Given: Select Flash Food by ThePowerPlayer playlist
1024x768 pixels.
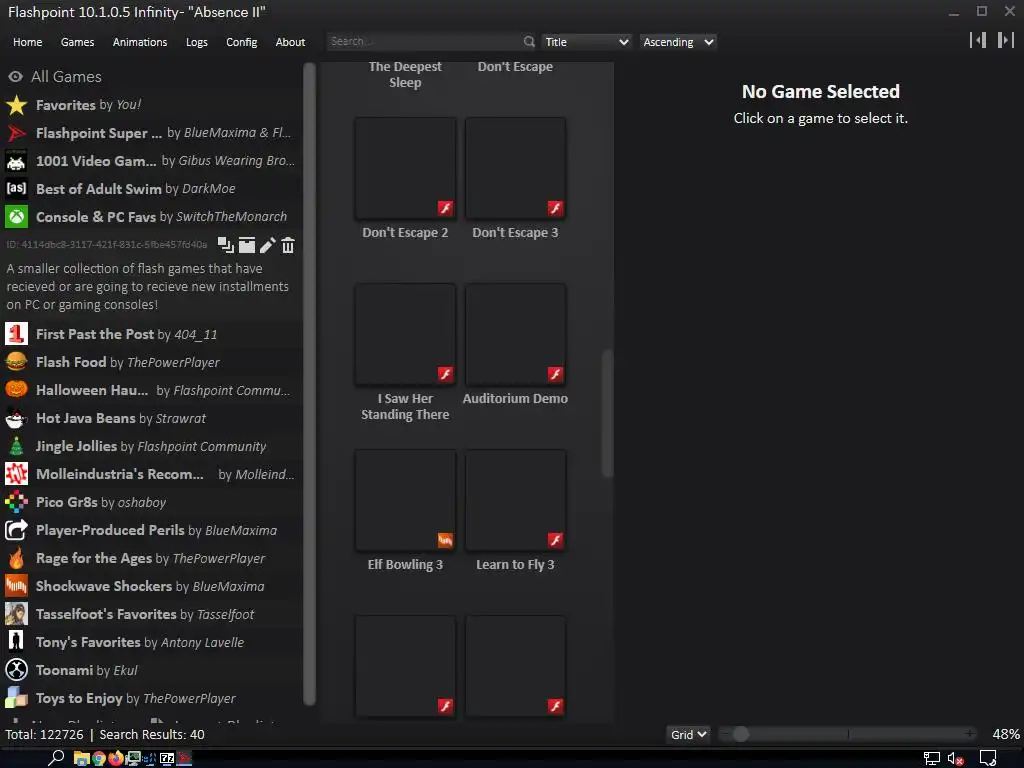Looking at the screenshot, I should coord(152,362).
